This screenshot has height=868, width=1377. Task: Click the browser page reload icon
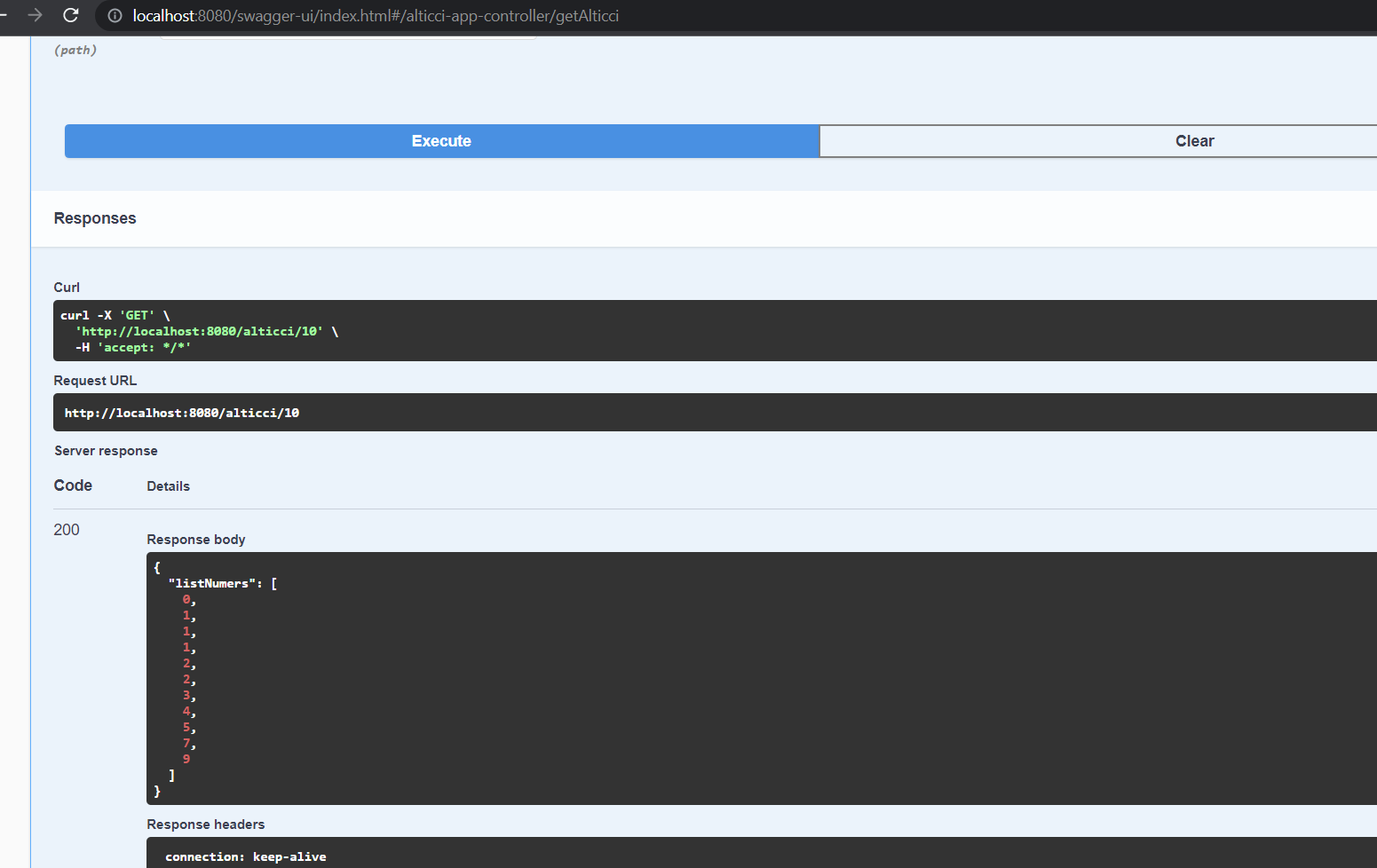pos(70,15)
